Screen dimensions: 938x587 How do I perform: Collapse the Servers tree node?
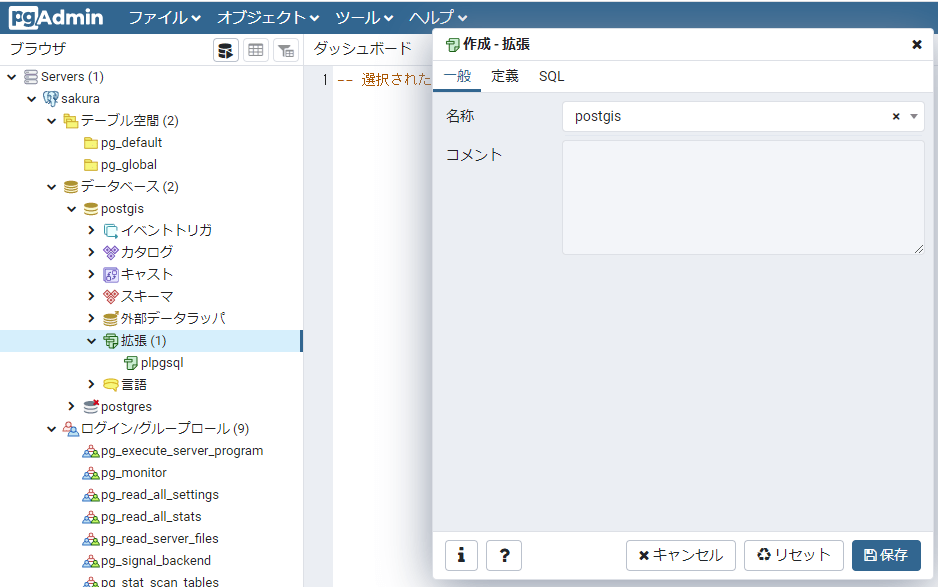[11, 77]
